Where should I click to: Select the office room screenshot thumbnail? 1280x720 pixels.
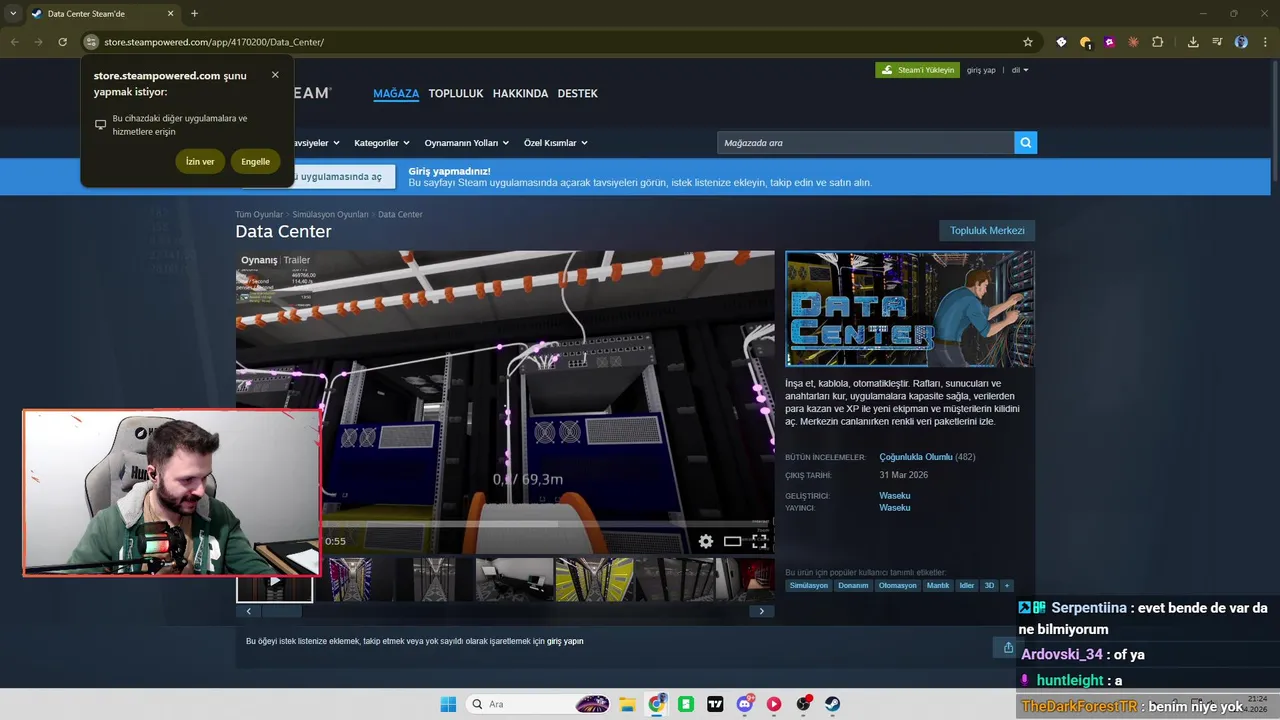pyautogui.click(x=515, y=579)
